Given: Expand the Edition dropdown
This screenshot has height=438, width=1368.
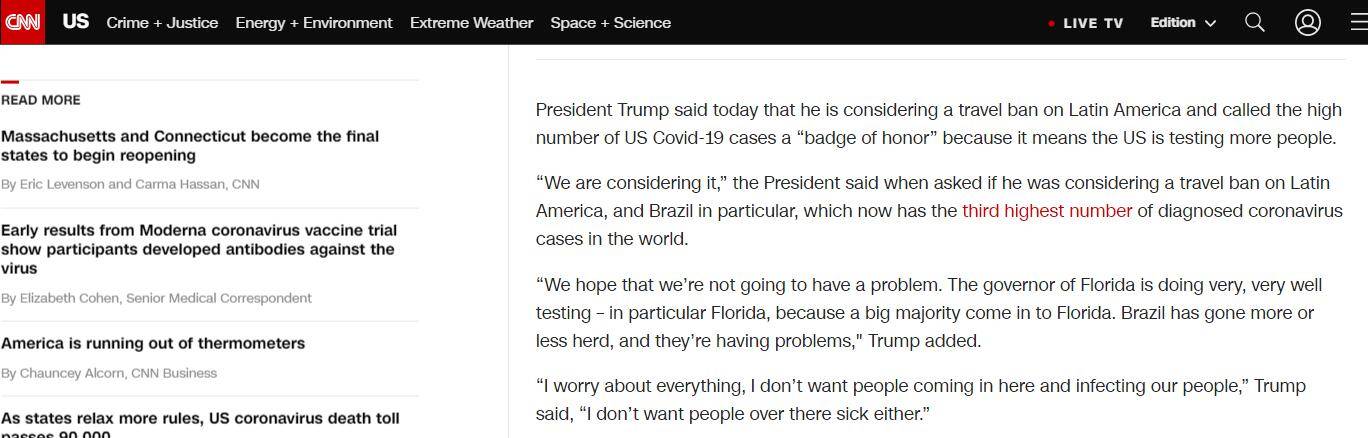Looking at the screenshot, I should [x=1183, y=22].
